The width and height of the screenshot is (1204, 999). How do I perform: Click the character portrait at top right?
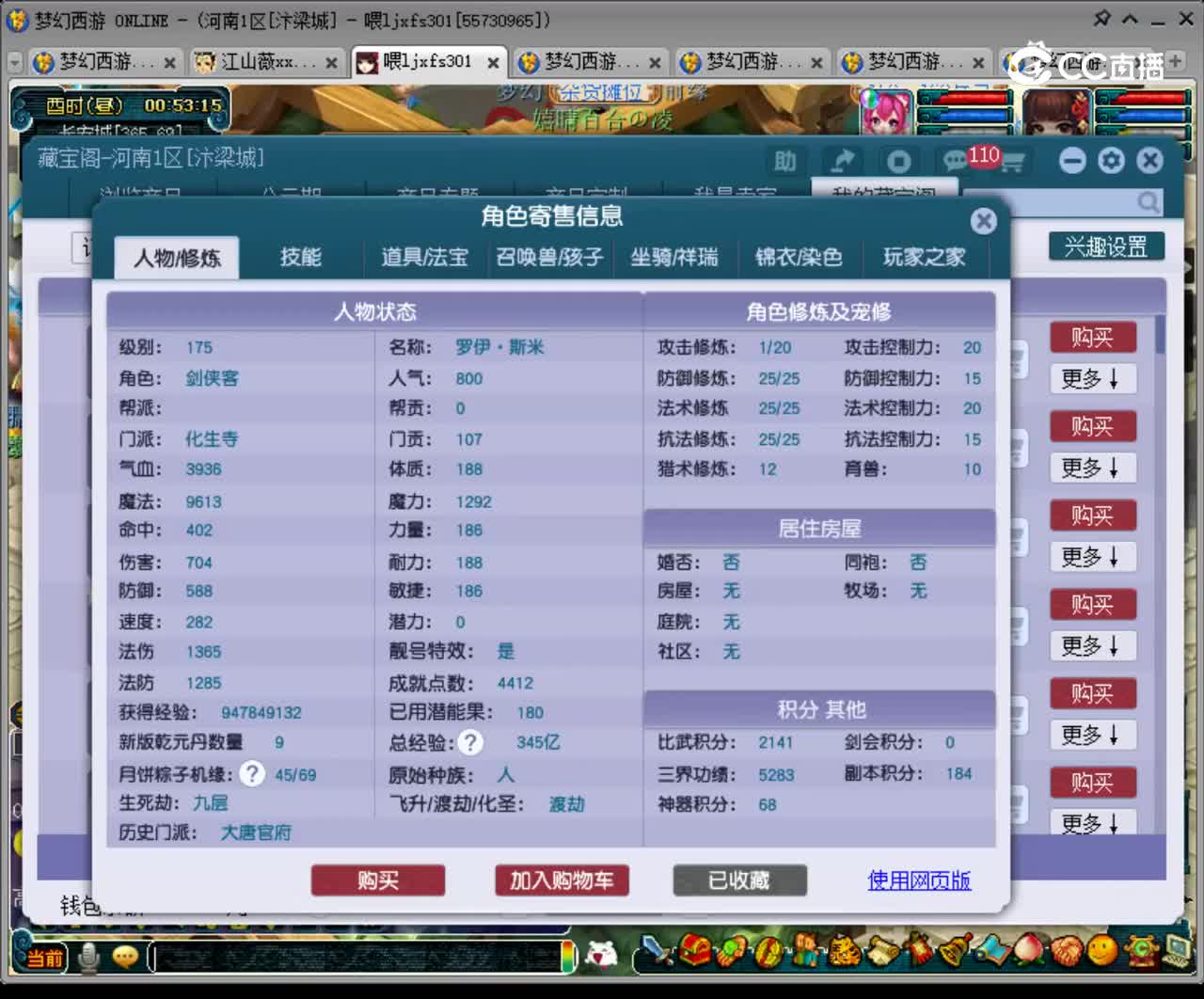(1055, 113)
